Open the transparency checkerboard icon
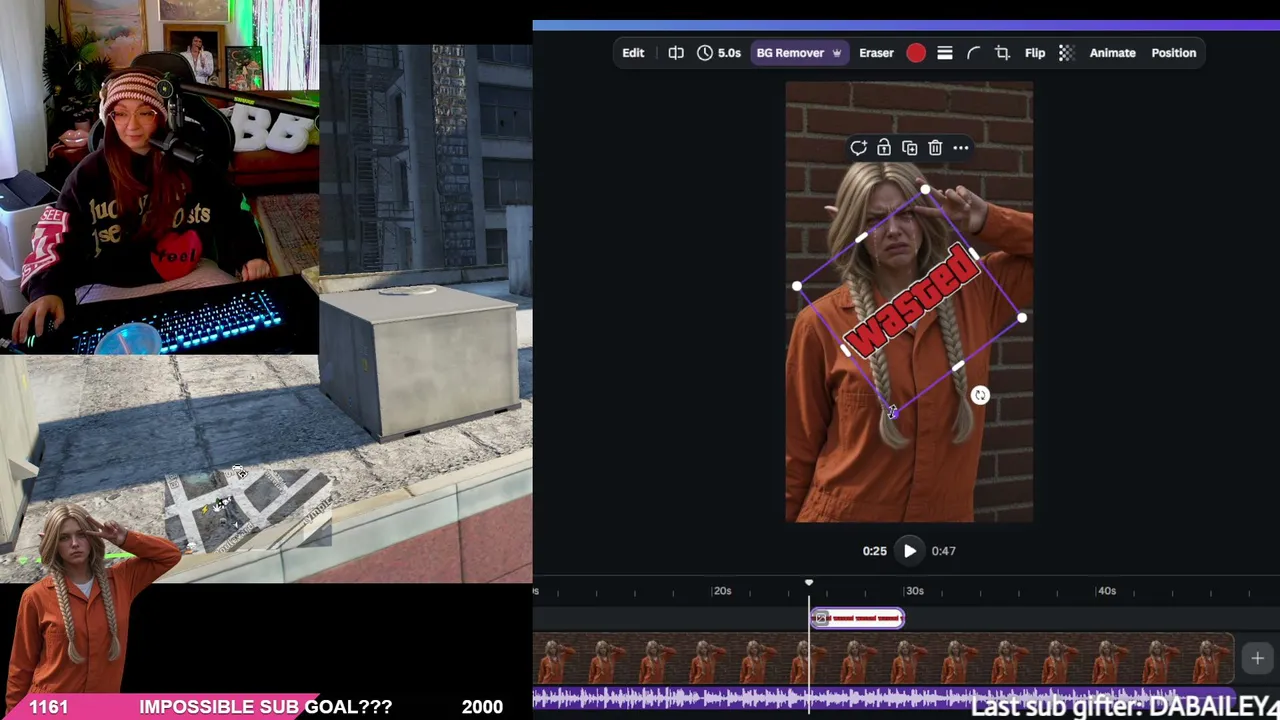1280x720 pixels. 1066,53
